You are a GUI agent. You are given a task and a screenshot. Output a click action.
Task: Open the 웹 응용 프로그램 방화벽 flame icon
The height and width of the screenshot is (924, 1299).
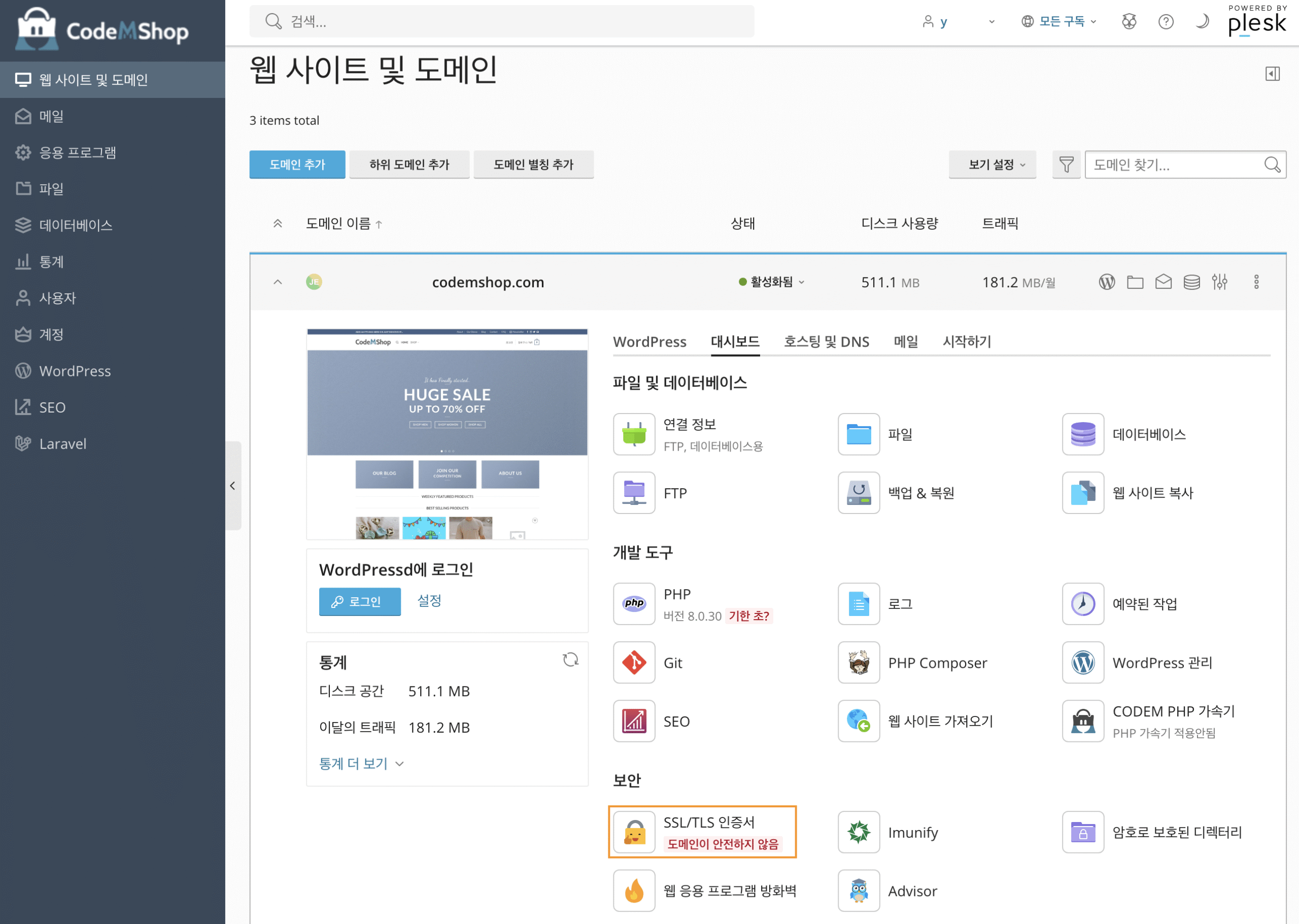point(634,891)
